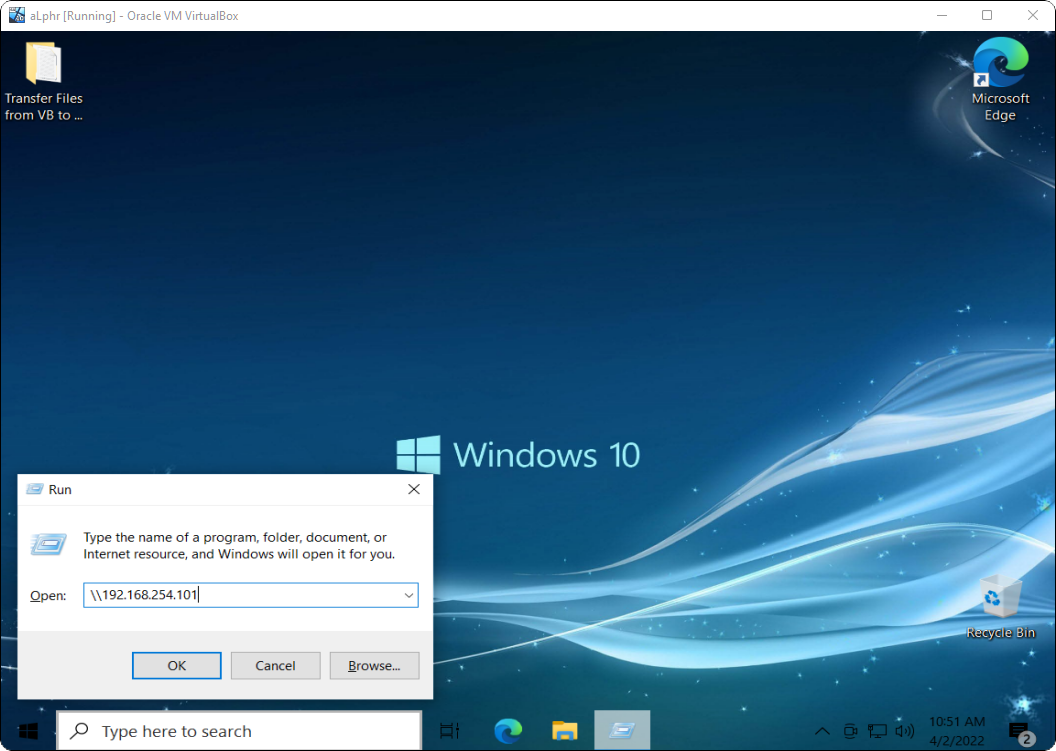Image resolution: width=1056 pixels, height=751 pixels.
Task: Click the Meet Now tray icon
Action: tap(851, 731)
